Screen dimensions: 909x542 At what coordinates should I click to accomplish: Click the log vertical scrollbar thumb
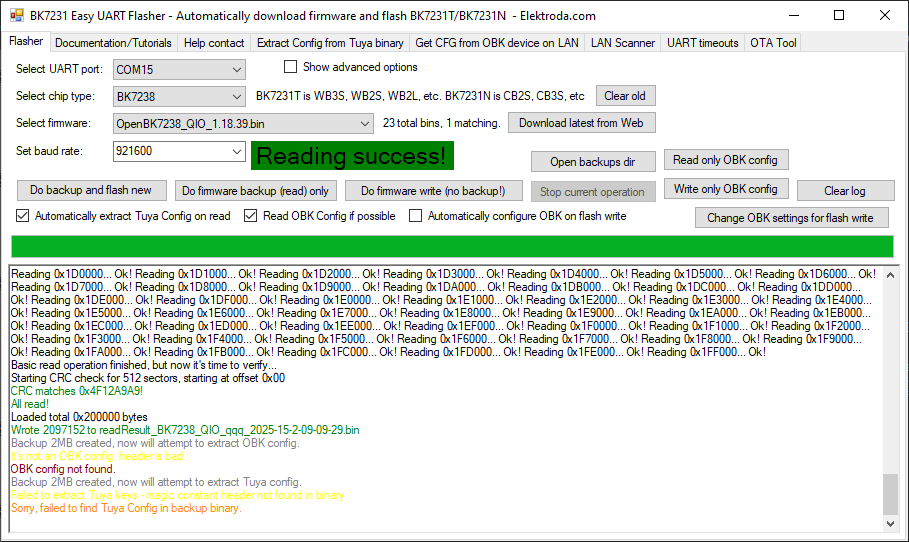890,494
